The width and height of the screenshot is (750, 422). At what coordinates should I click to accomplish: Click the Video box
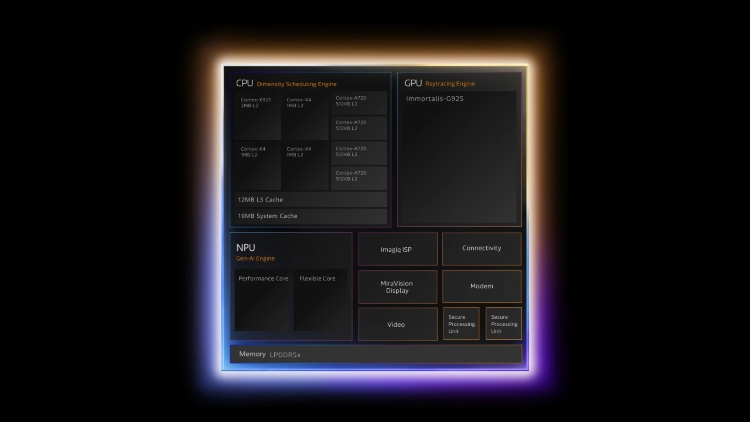pos(397,324)
